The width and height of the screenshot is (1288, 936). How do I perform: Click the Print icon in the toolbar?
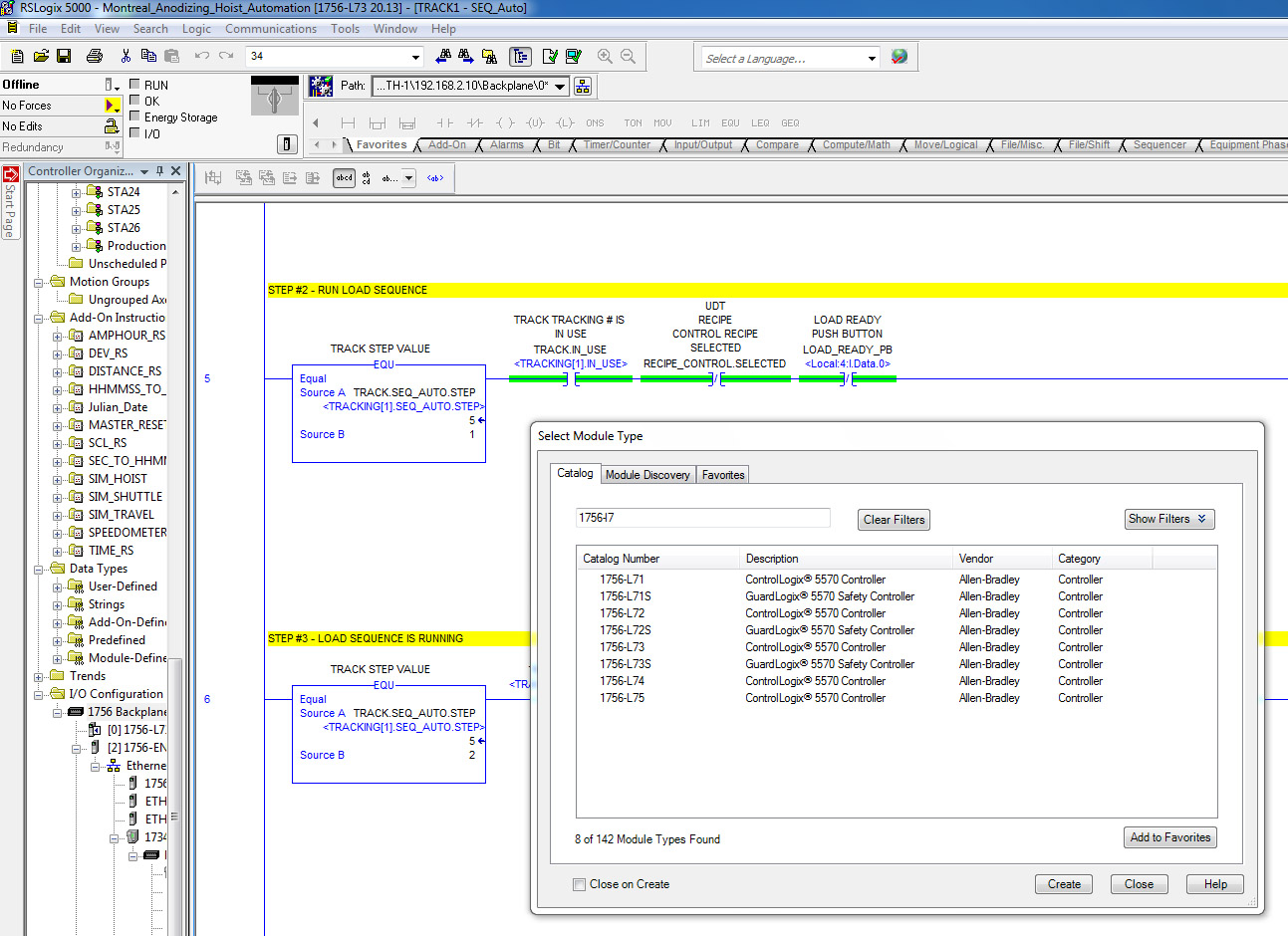[95, 57]
